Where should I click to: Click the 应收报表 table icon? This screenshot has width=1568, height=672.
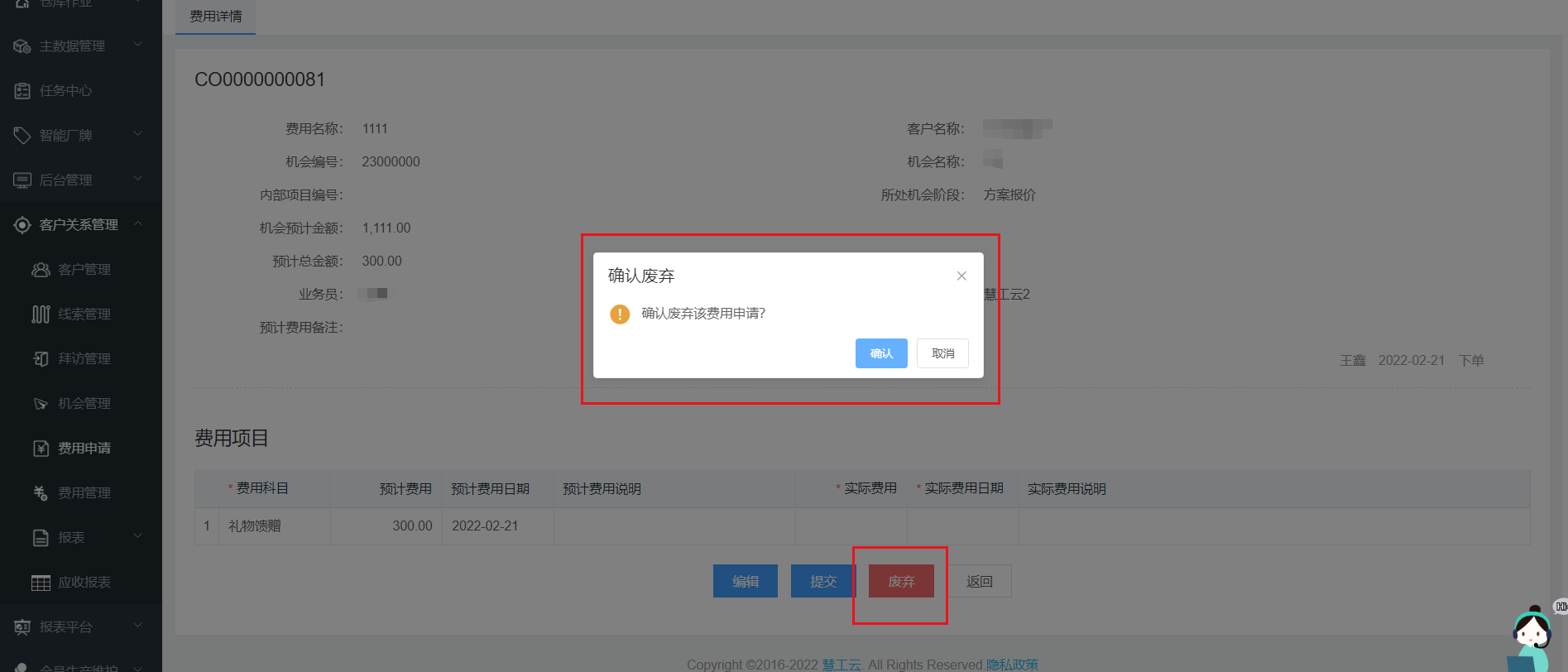point(41,583)
